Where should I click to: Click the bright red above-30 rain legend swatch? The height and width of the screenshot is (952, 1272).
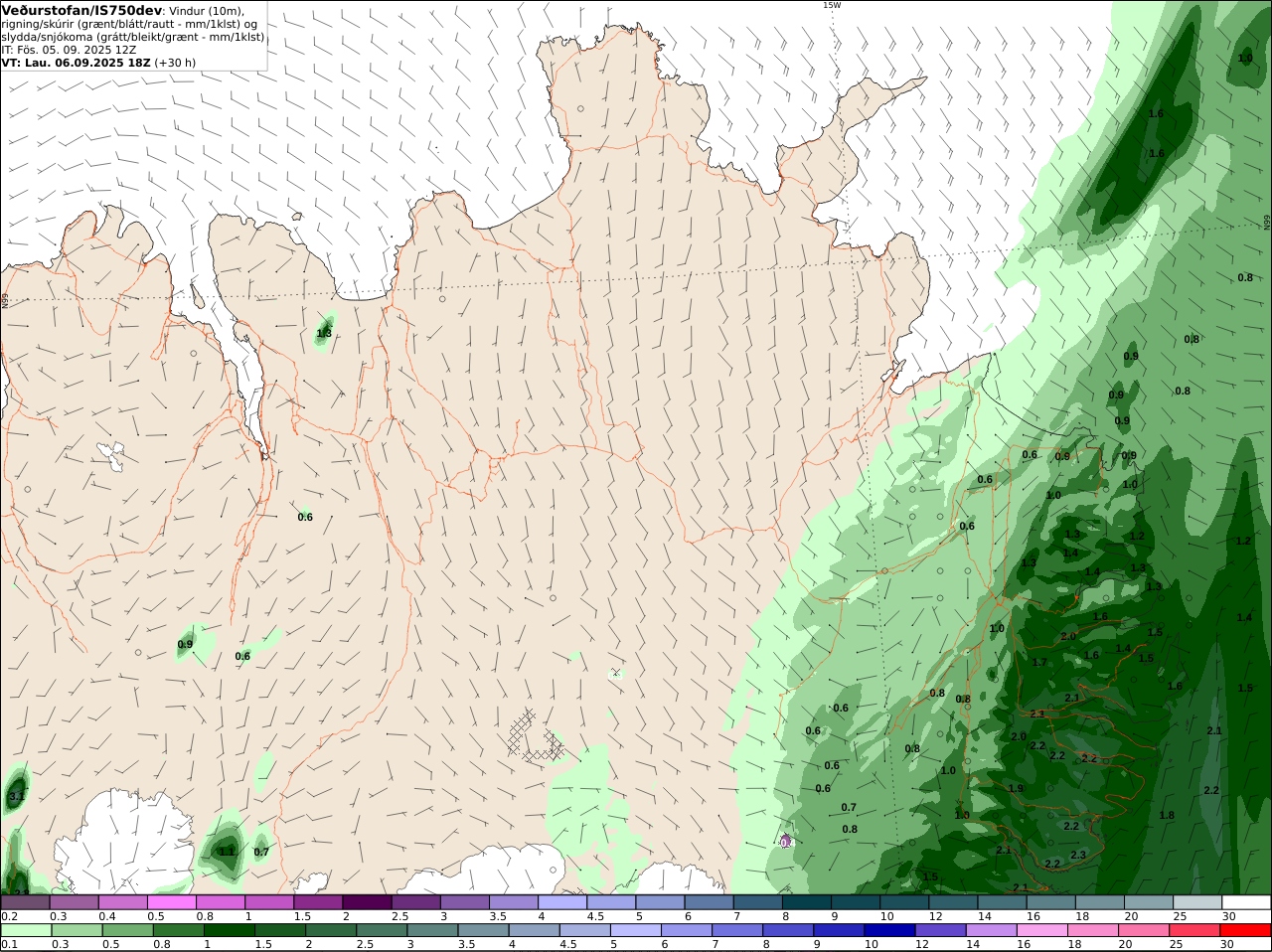pyautogui.click(x=1245, y=930)
